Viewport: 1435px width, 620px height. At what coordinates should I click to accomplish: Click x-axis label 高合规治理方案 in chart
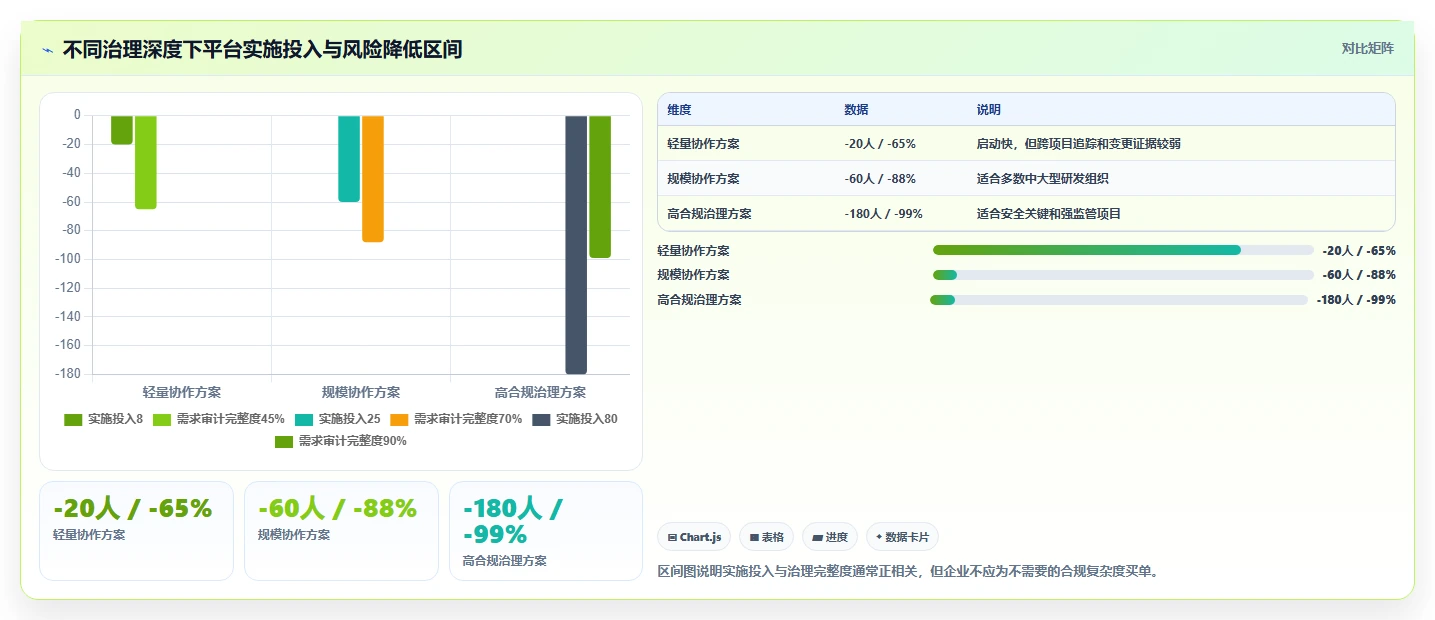click(540, 392)
